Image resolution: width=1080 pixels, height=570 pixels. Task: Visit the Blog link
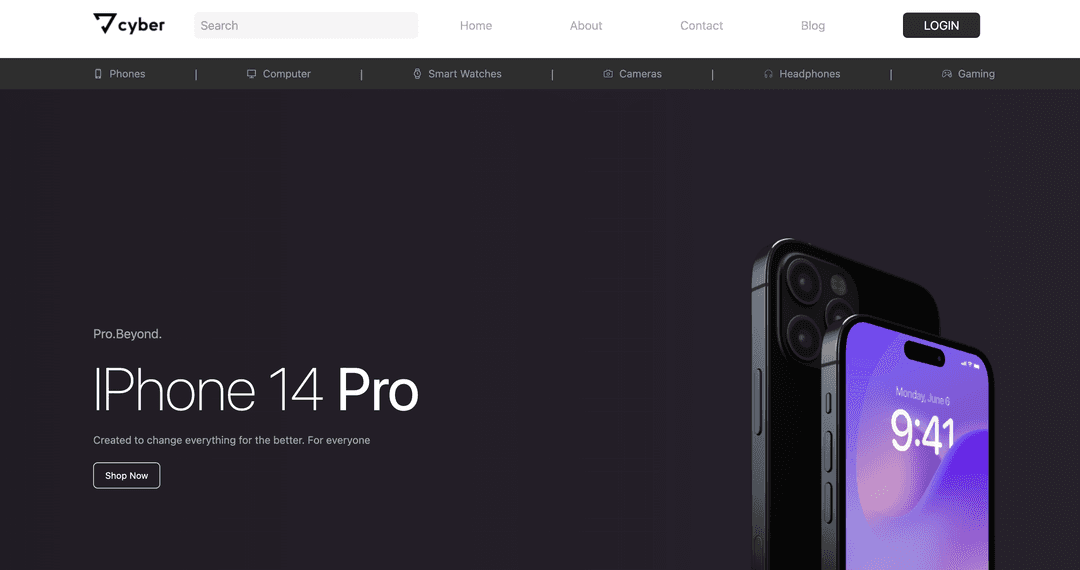point(813,25)
